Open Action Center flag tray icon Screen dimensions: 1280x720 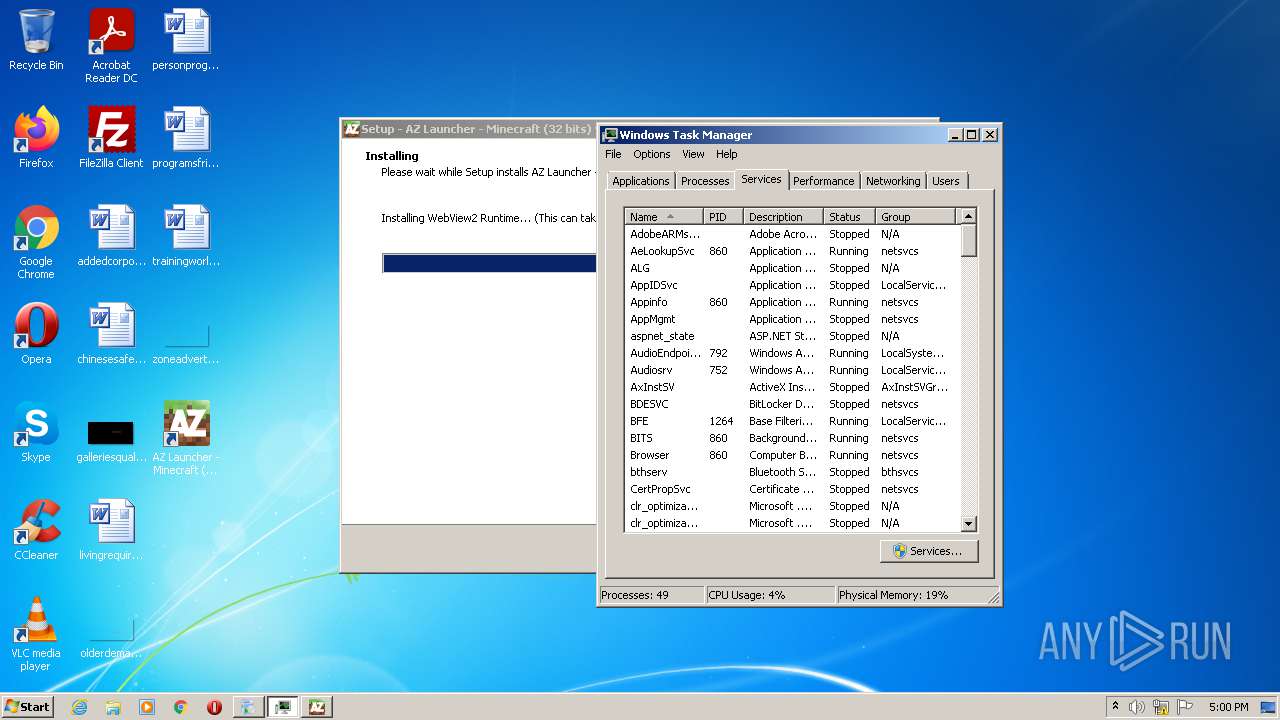(1185, 707)
